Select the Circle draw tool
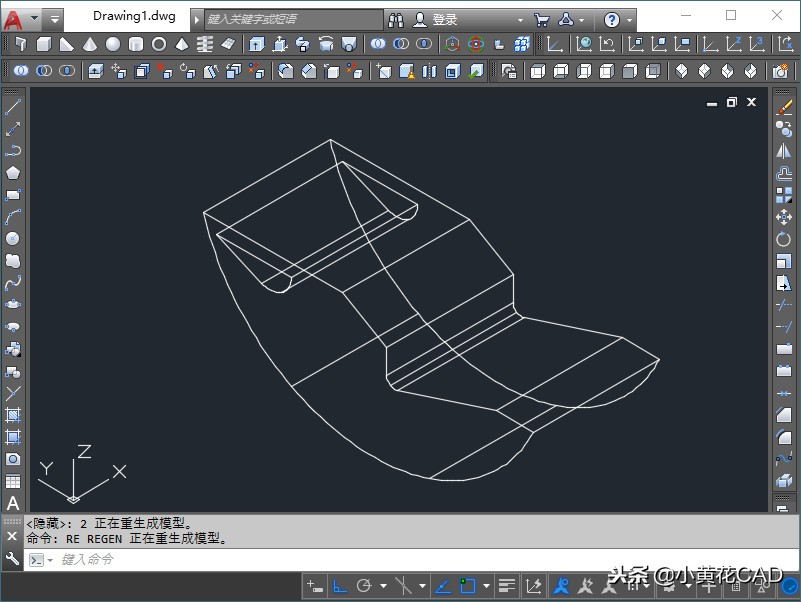The height and width of the screenshot is (602, 801). [x=13, y=238]
